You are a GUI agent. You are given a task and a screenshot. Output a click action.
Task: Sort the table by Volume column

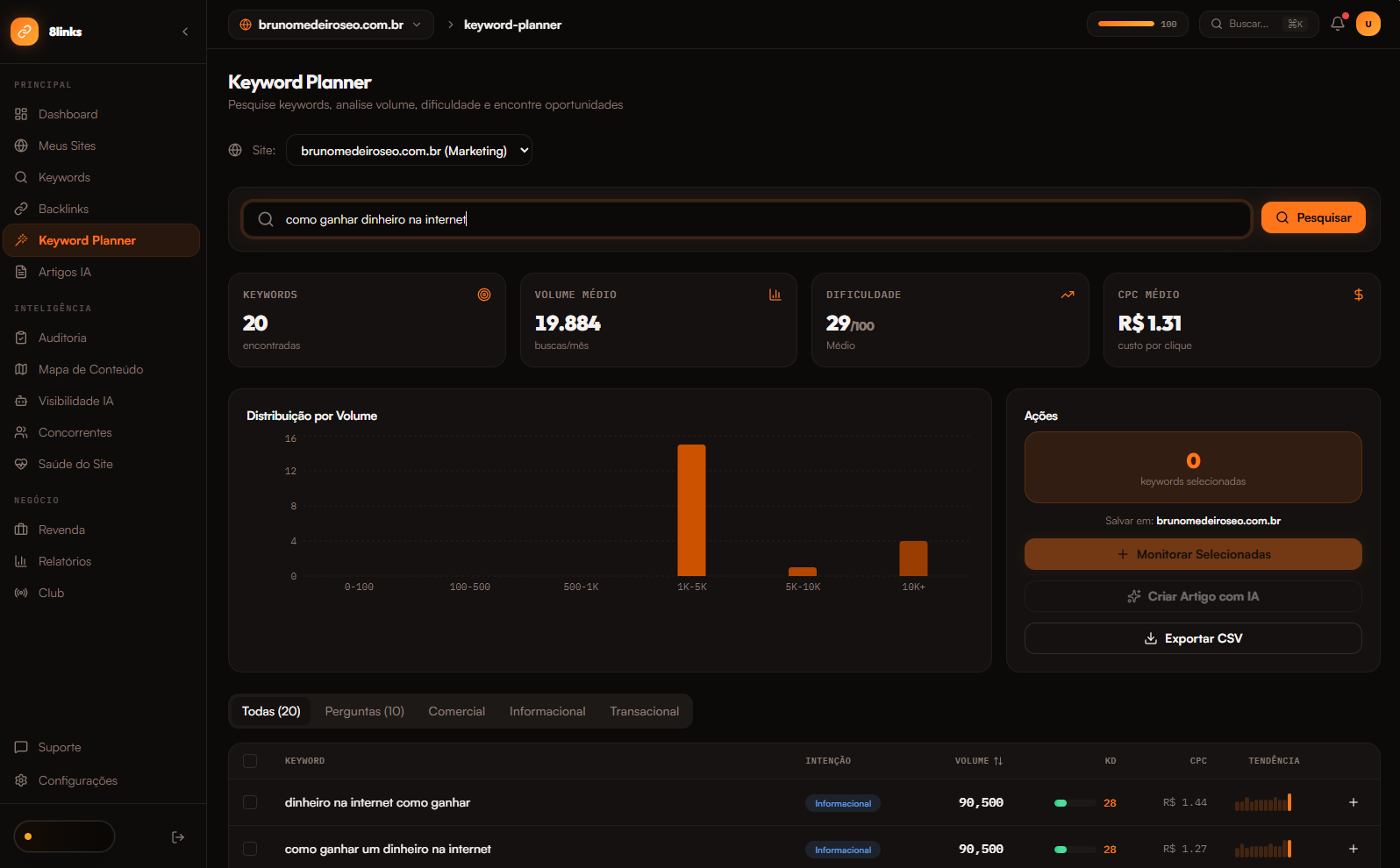tap(979, 761)
